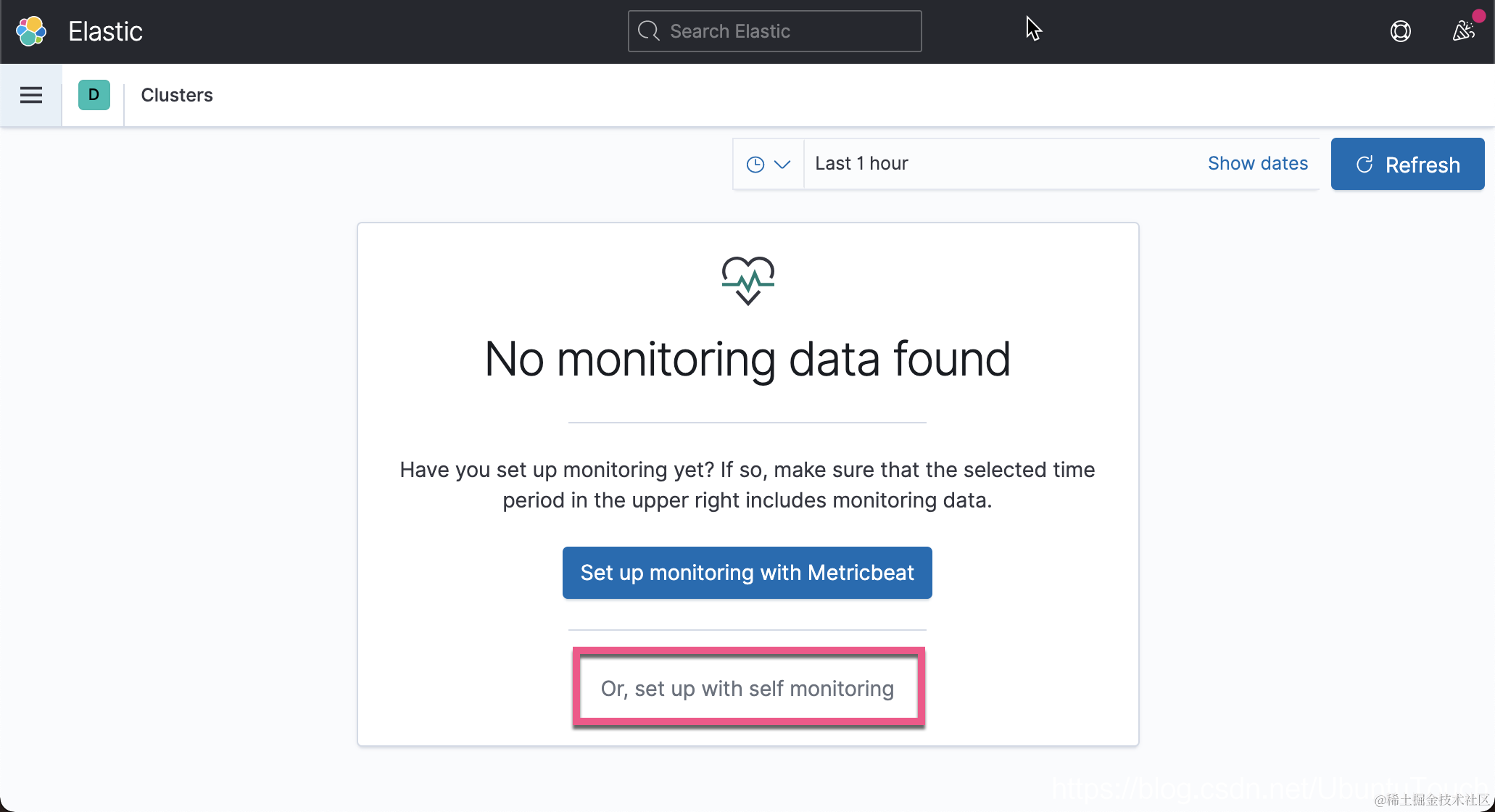The width and height of the screenshot is (1495, 812).
Task: Click the Elastic title text
Action: (105, 31)
